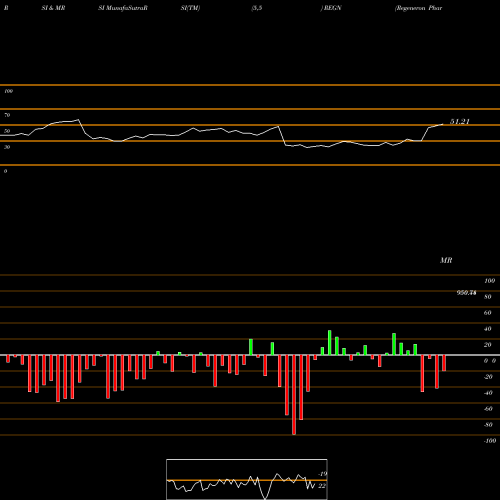The image size is (500, 500).
Task: Click the last red bar at the MR histogram's right end
Action: [444, 363]
